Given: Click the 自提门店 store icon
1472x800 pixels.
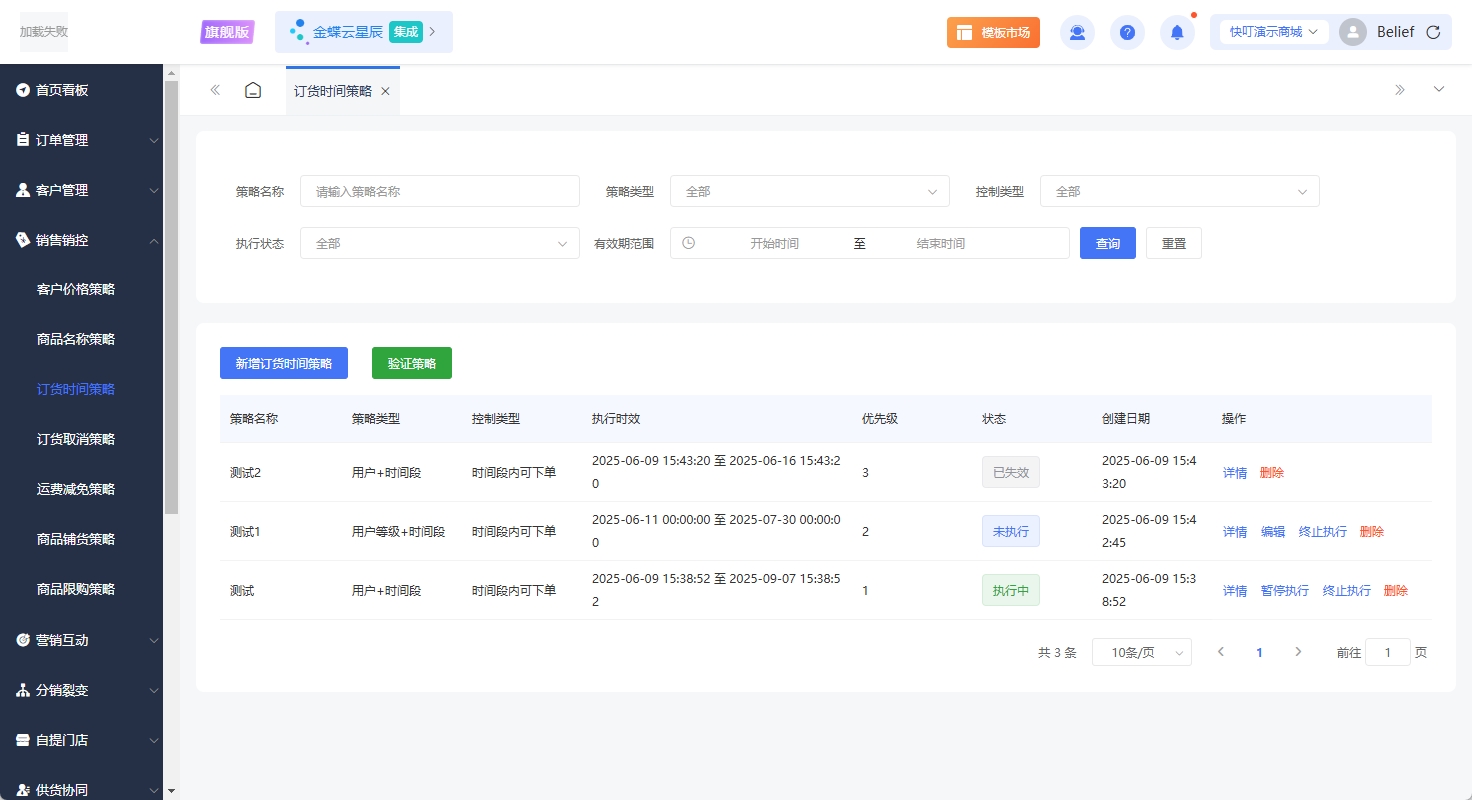Looking at the screenshot, I should coord(23,740).
